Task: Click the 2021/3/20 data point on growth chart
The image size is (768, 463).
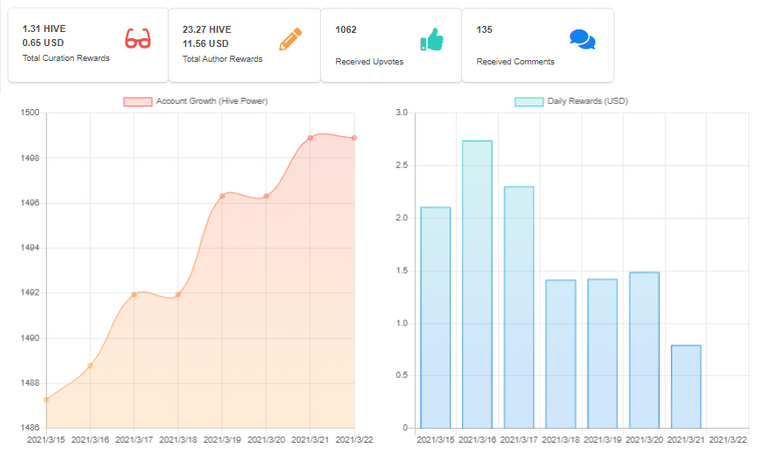Action: point(266,196)
